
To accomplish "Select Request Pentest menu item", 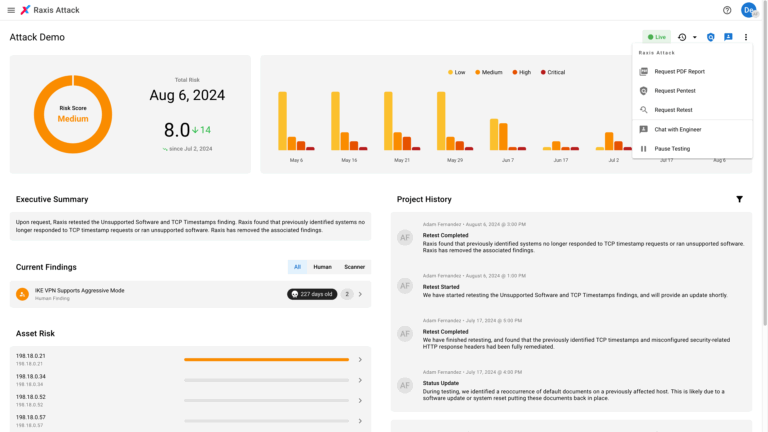I will [x=692, y=91].
